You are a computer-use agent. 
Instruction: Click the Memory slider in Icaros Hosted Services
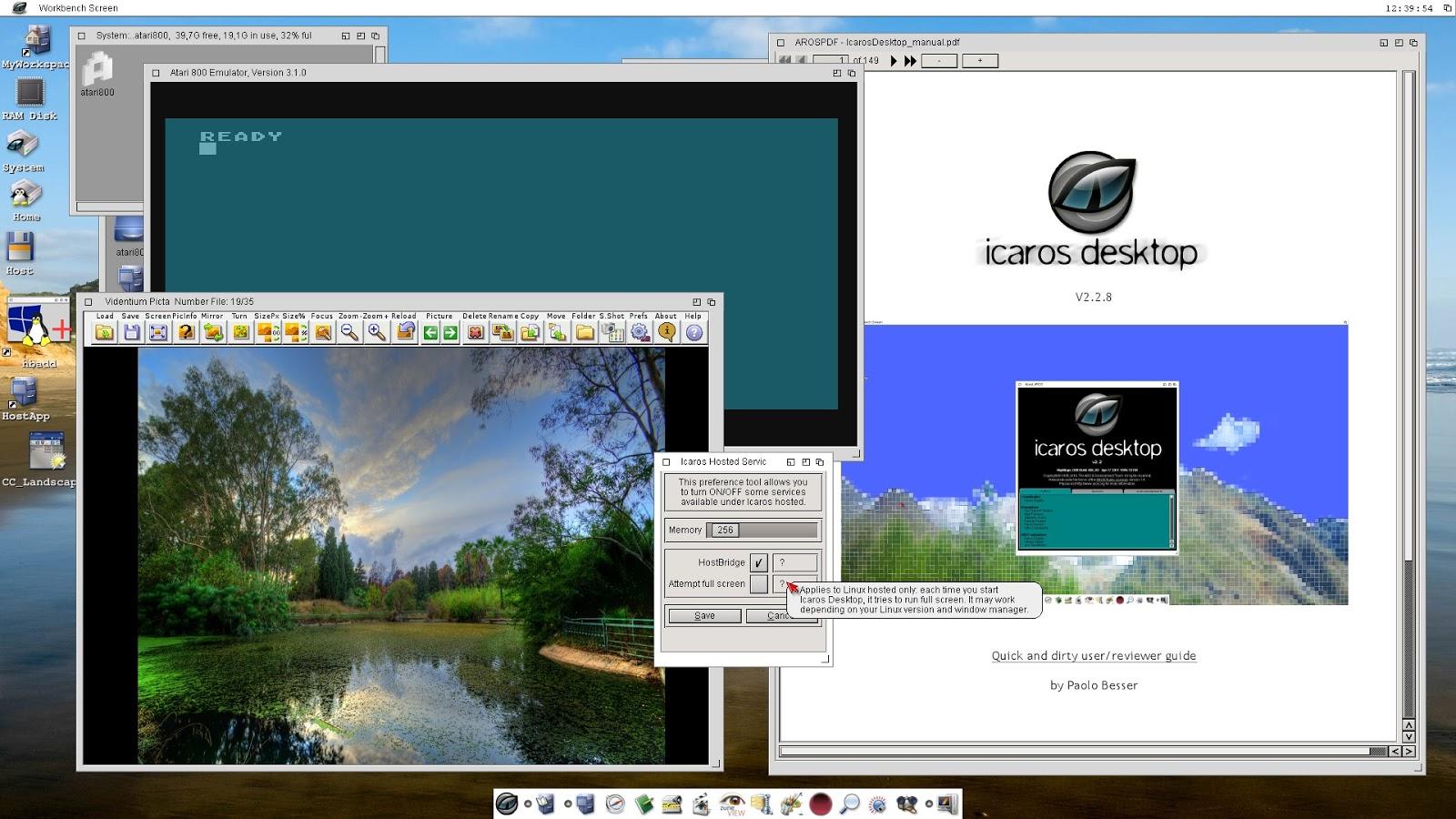[763, 530]
